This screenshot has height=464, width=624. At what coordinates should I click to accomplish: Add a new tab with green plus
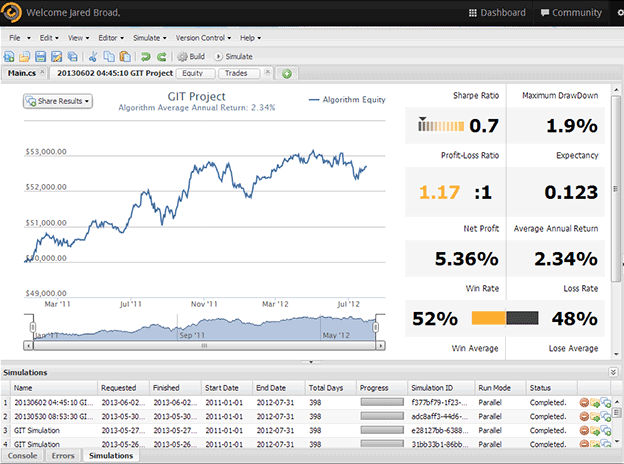(287, 73)
